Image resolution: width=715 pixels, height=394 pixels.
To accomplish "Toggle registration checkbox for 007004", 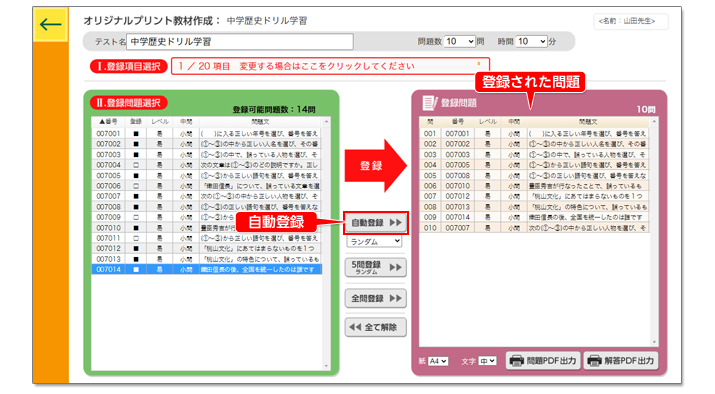I will pos(136,165).
